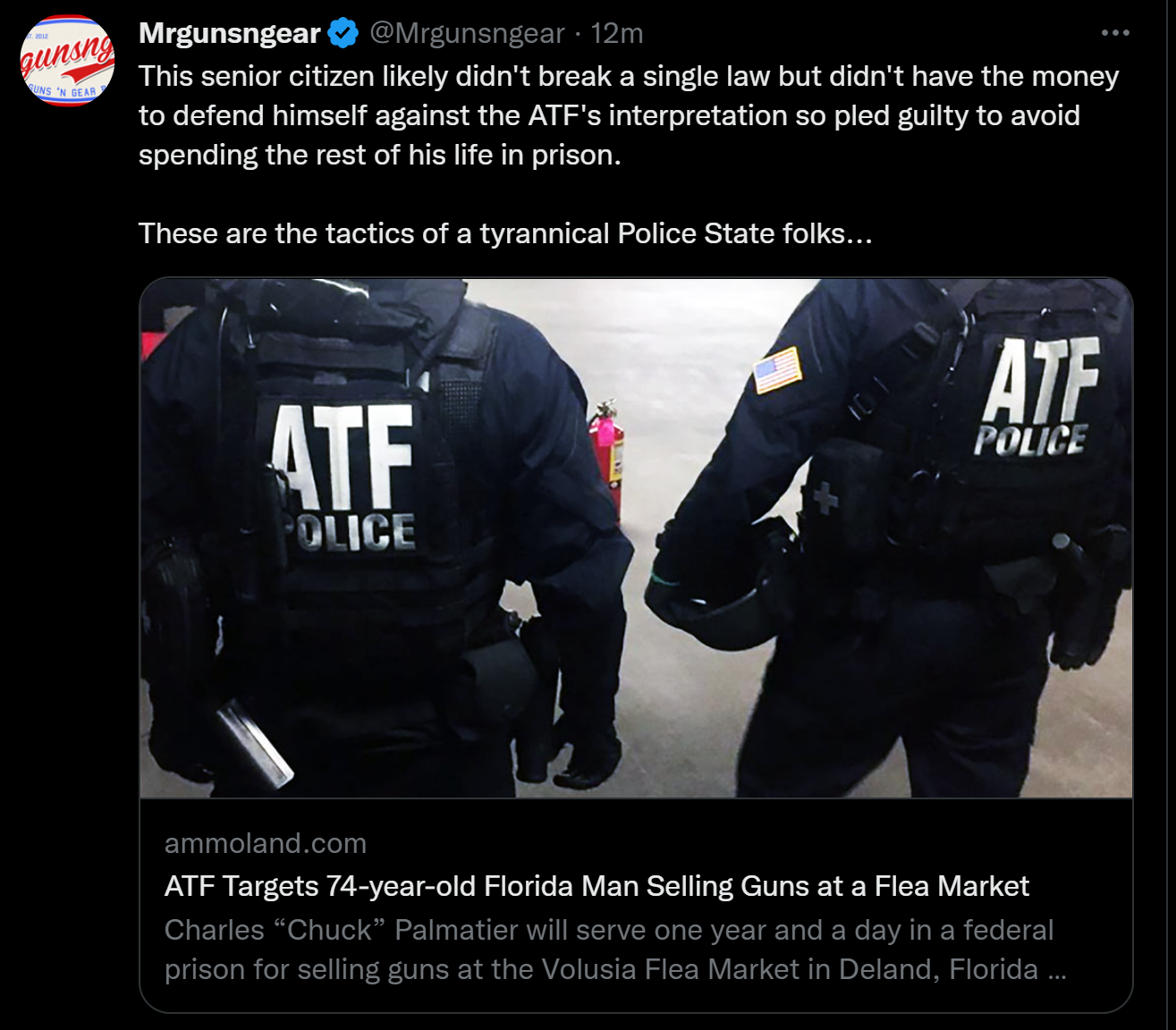Click the medical cross pouch on right officer

pos(824,495)
